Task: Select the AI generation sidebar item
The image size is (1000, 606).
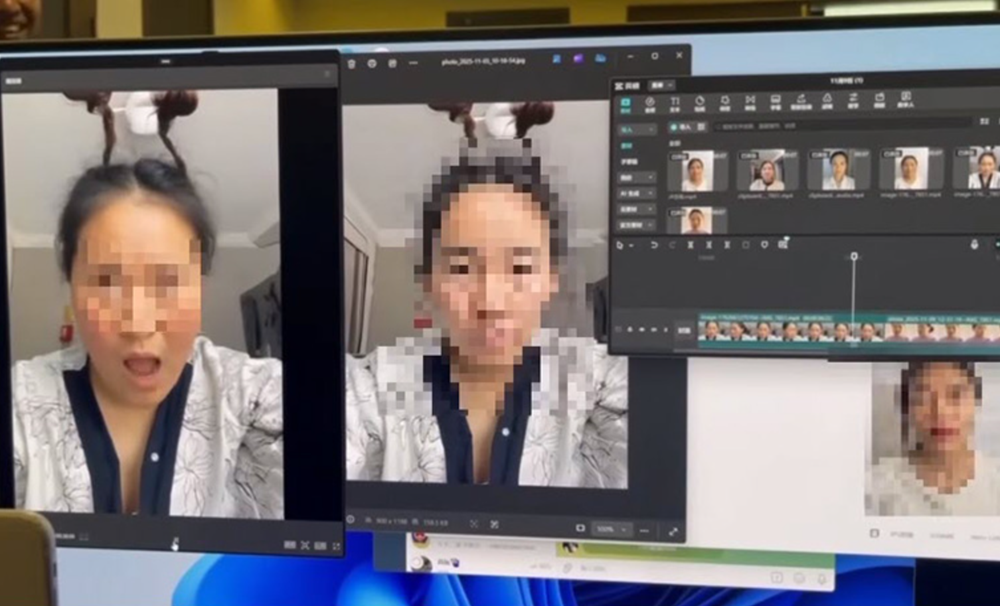Action: pos(636,193)
